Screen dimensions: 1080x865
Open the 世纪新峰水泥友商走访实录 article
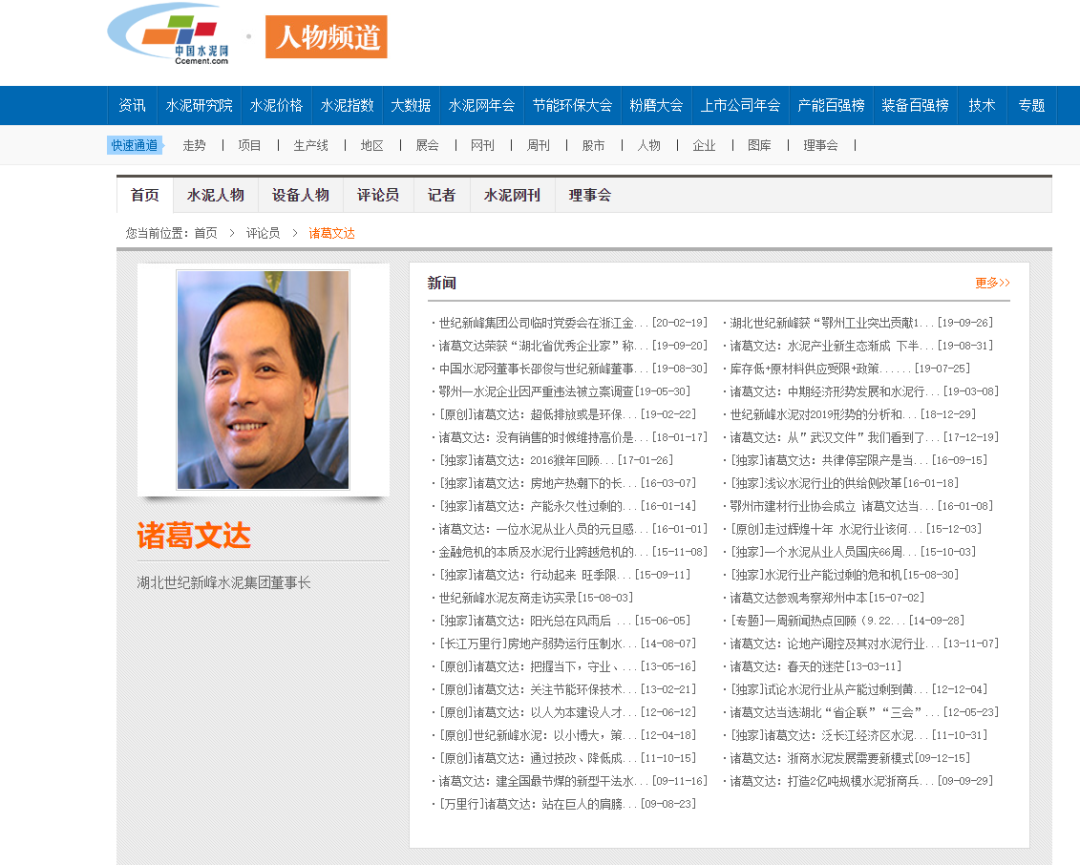click(x=535, y=598)
